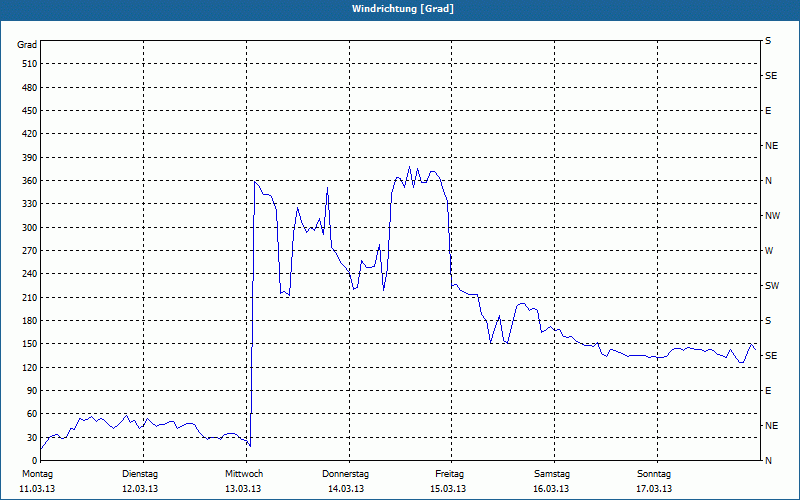Click the date 17.03.13

[654, 489]
